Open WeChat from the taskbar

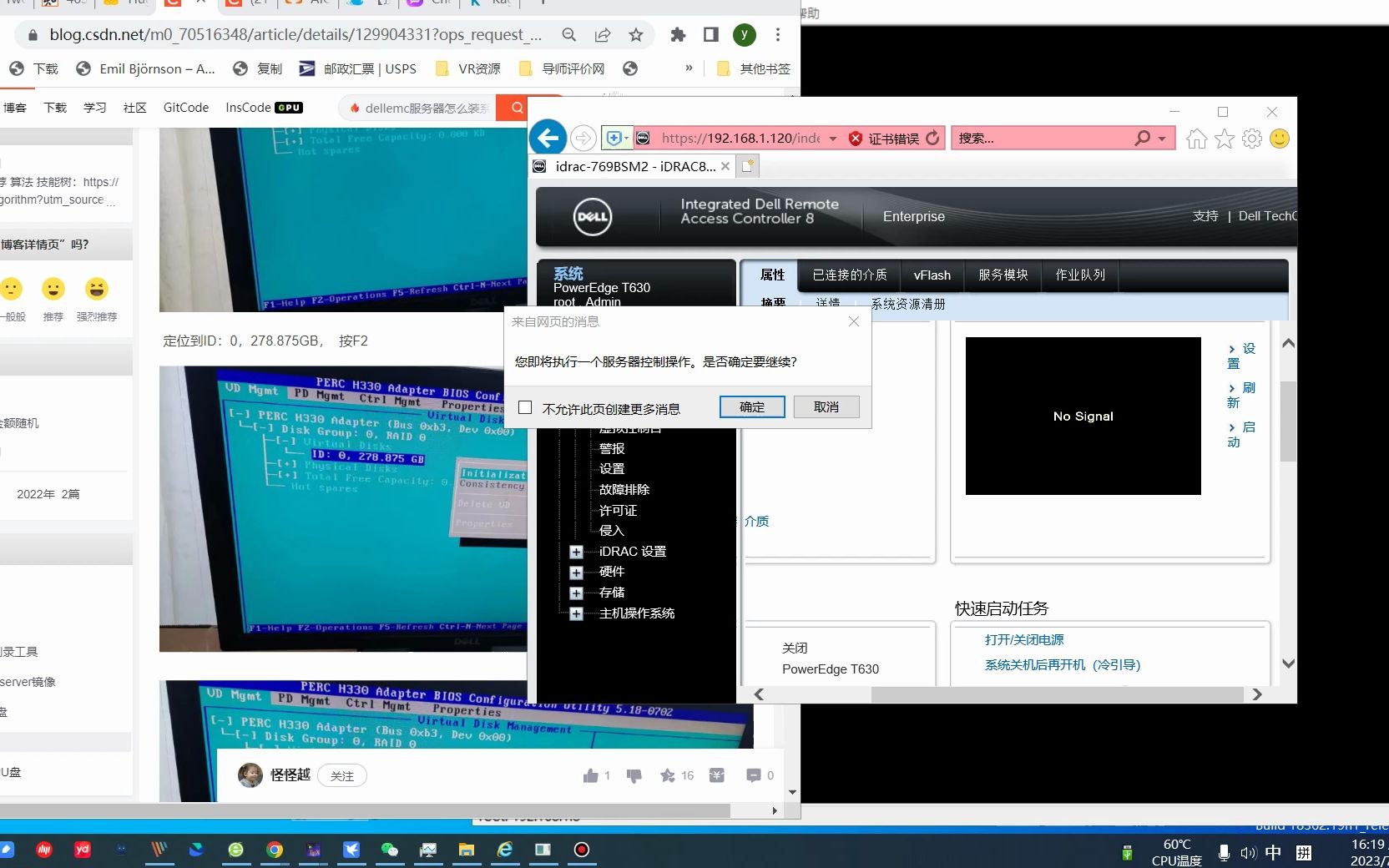390,850
